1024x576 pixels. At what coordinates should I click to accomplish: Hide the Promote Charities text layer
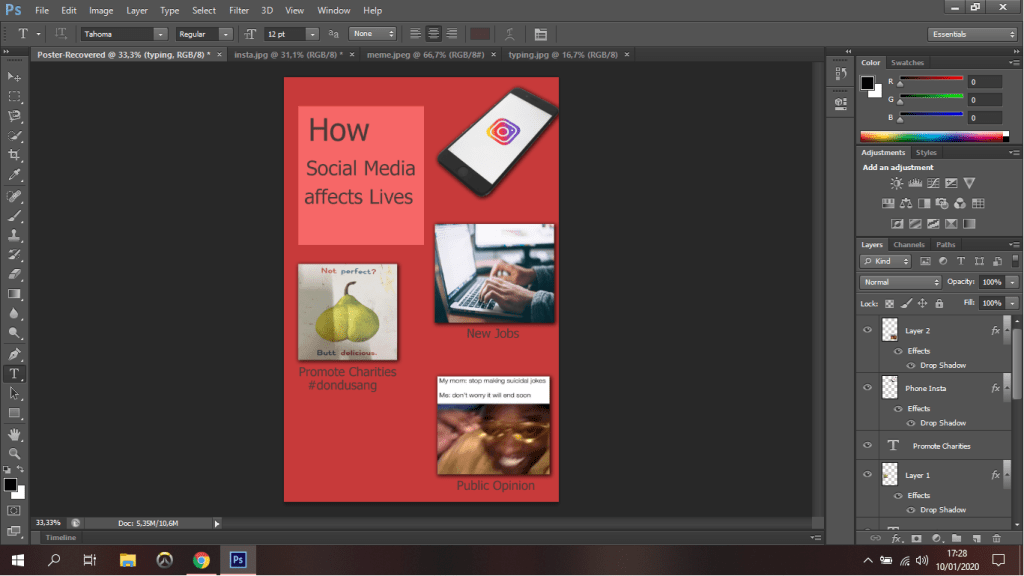click(867, 446)
